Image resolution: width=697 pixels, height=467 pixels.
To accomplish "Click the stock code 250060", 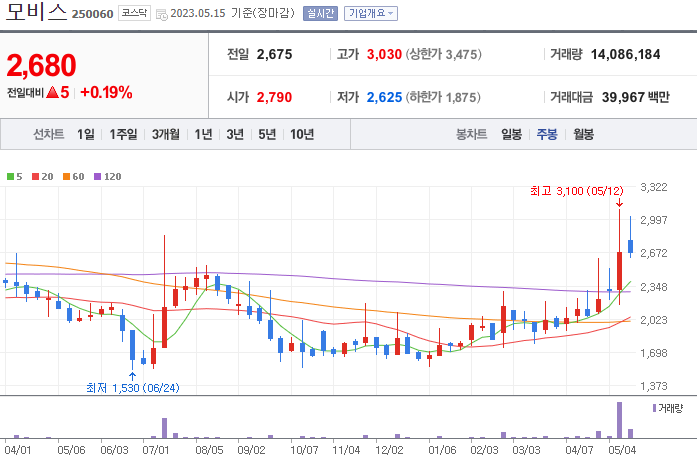I will pos(92,14).
